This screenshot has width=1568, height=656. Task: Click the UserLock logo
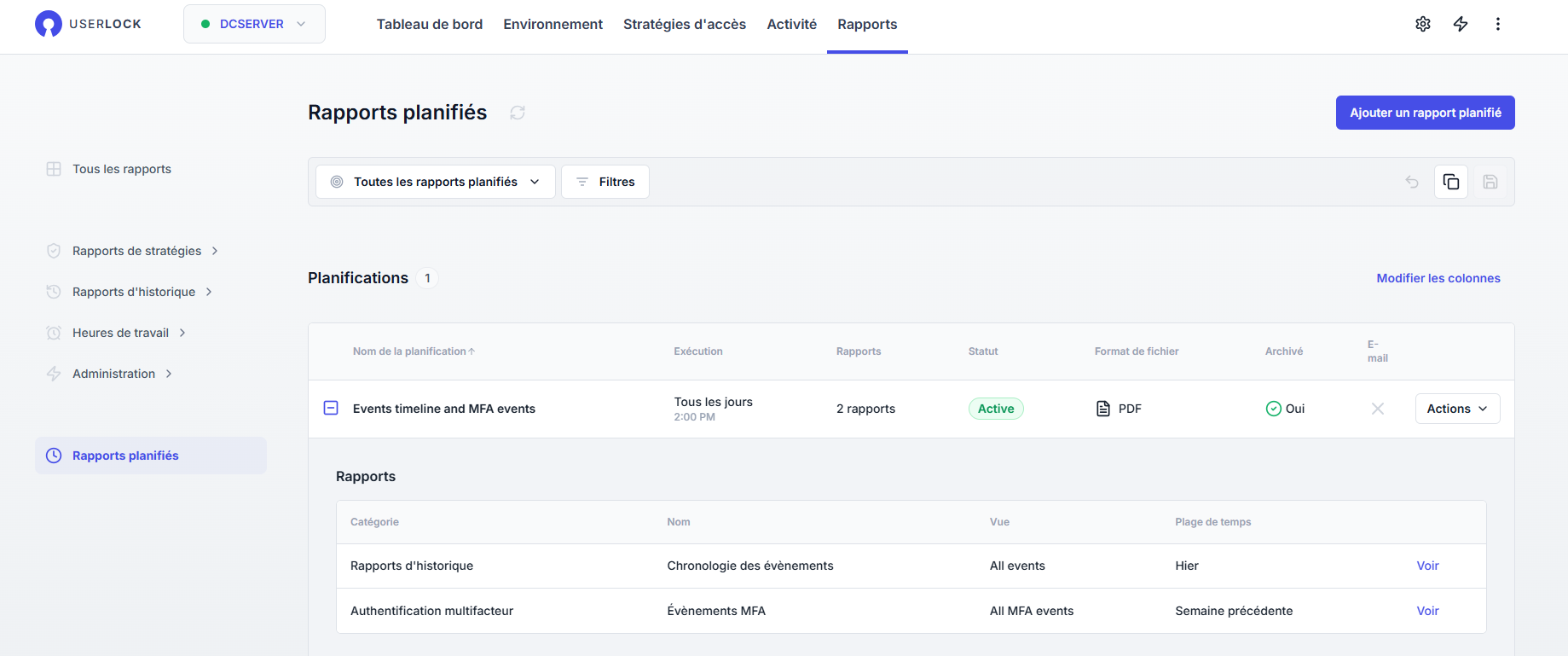point(88,24)
